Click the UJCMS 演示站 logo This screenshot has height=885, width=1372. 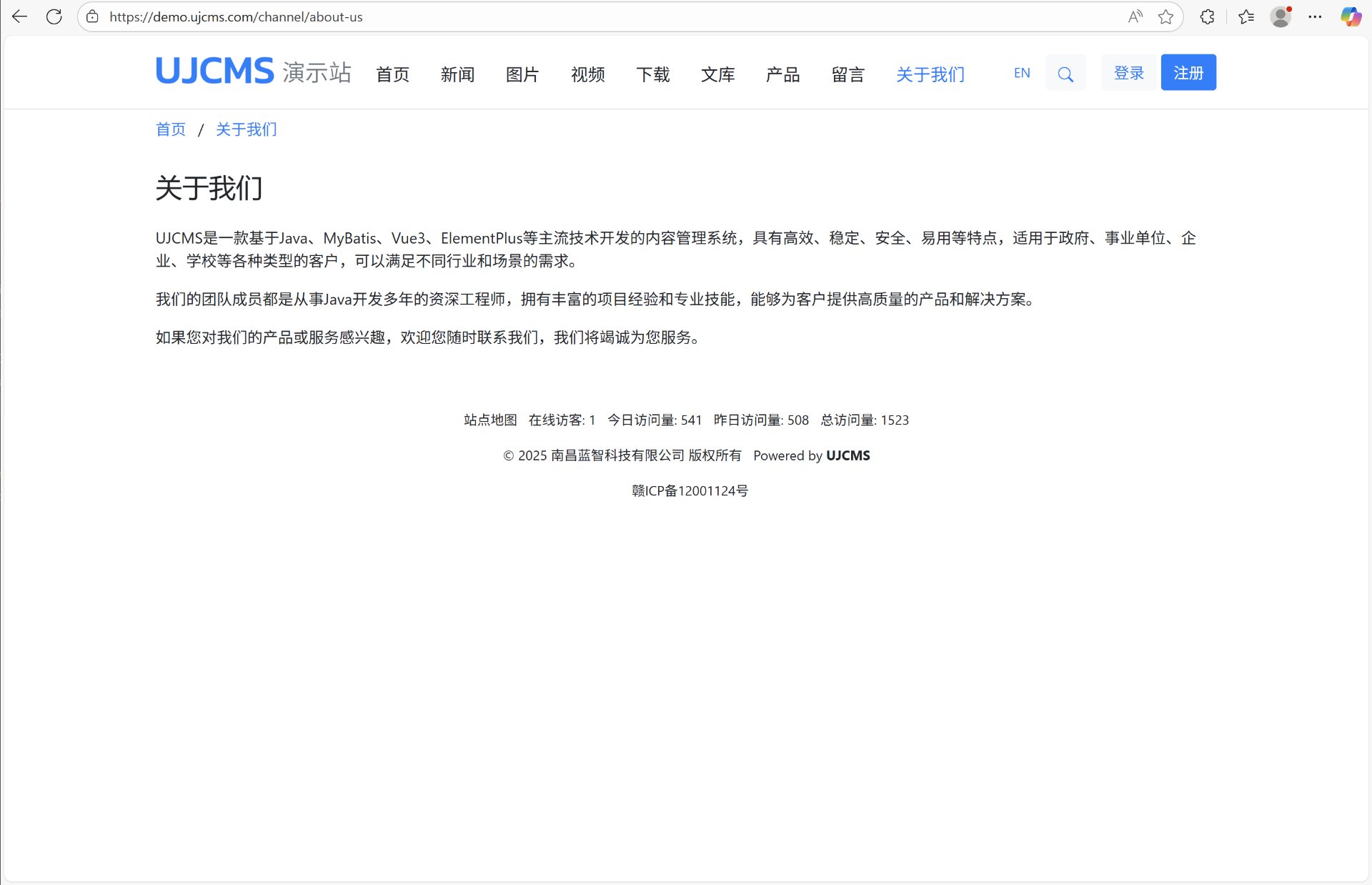(254, 71)
